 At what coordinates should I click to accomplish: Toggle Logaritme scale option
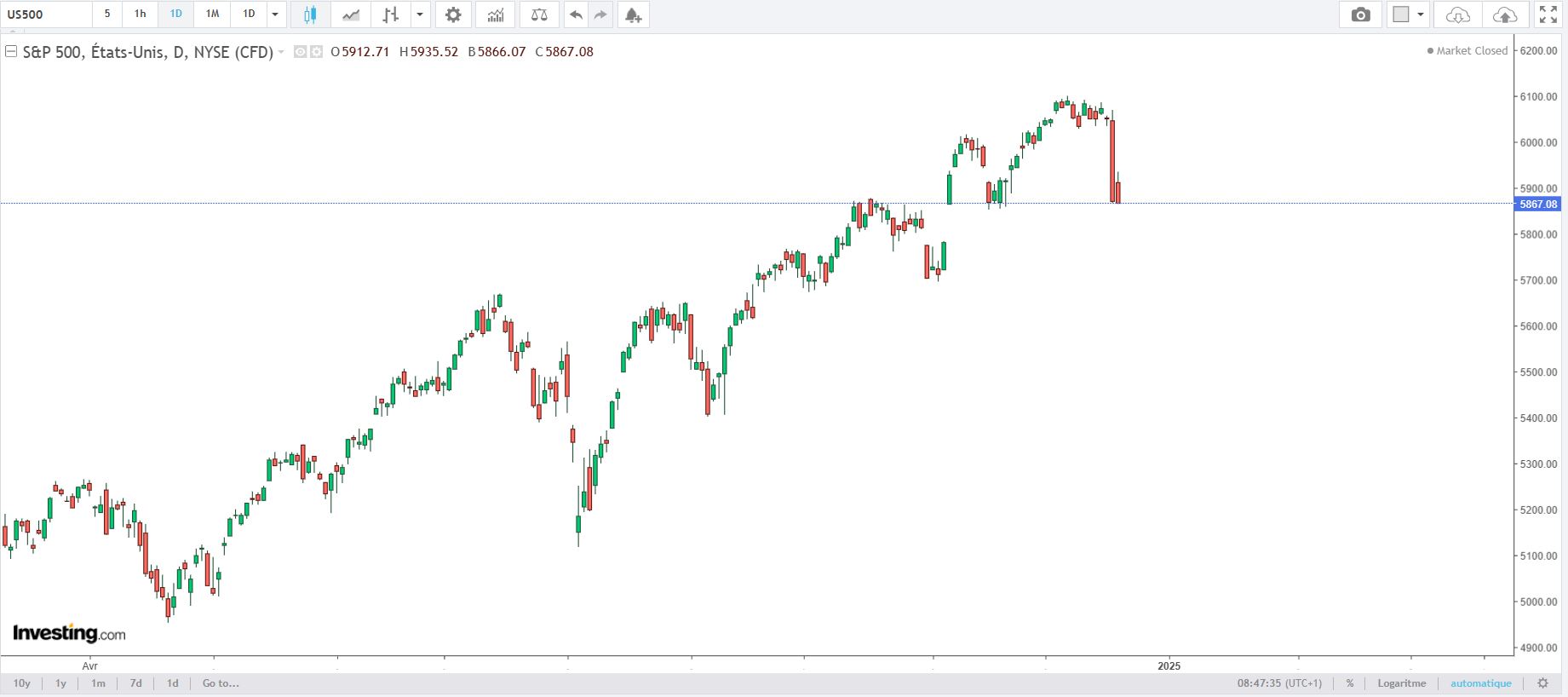[x=1401, y=683]
